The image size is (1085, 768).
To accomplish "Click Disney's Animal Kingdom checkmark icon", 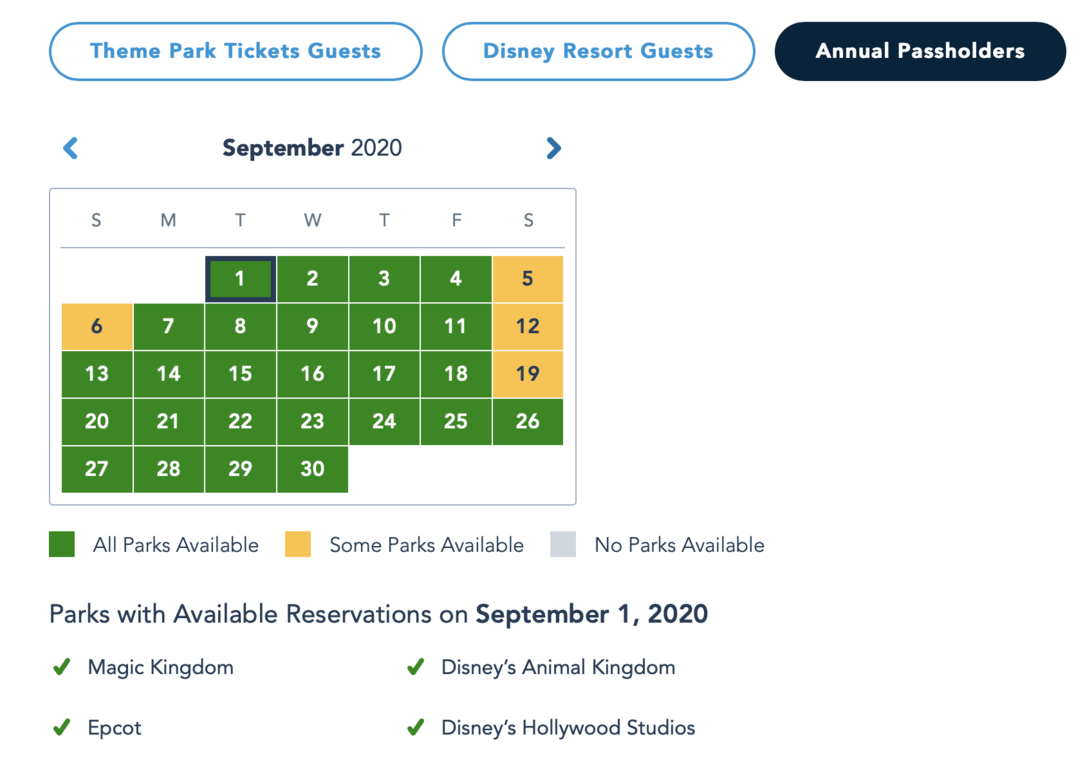I will pyautogui.click(x=415, y=667).
